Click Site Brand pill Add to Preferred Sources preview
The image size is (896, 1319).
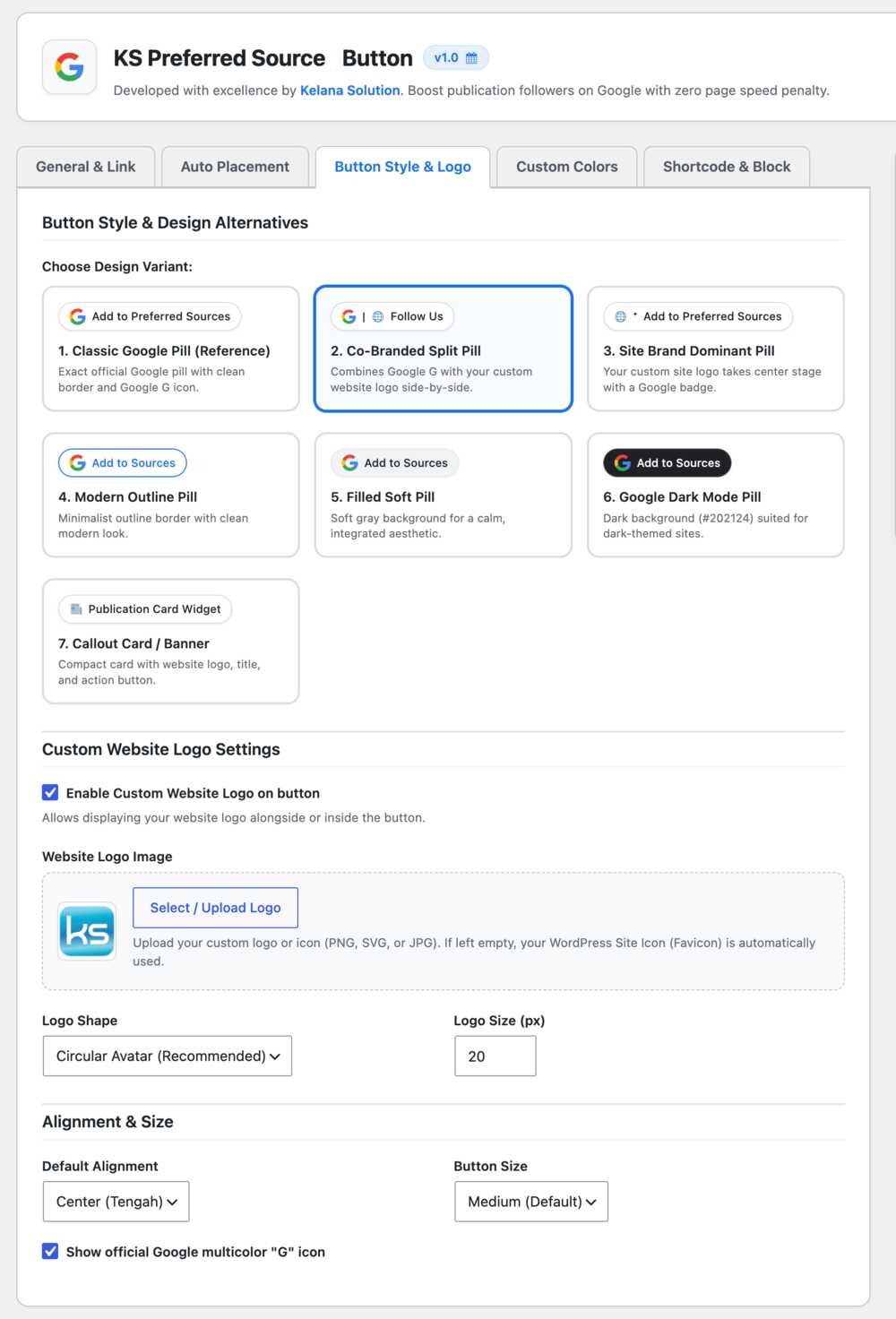pyautogui.click(x=698, y=316)
